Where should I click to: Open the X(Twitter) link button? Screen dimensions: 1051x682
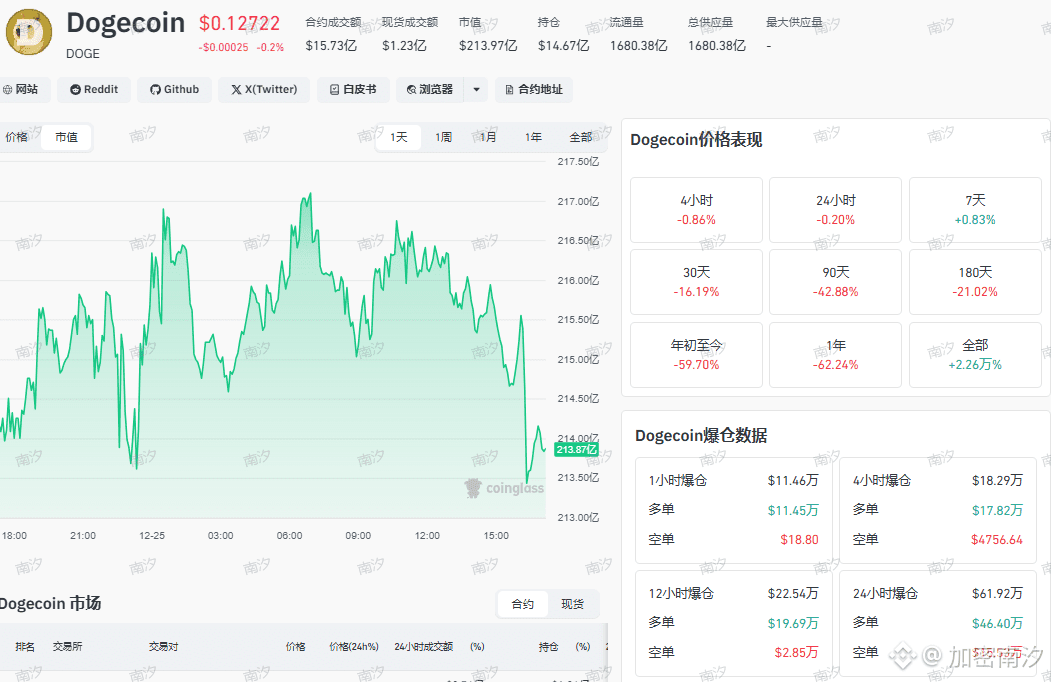[263, 89]
